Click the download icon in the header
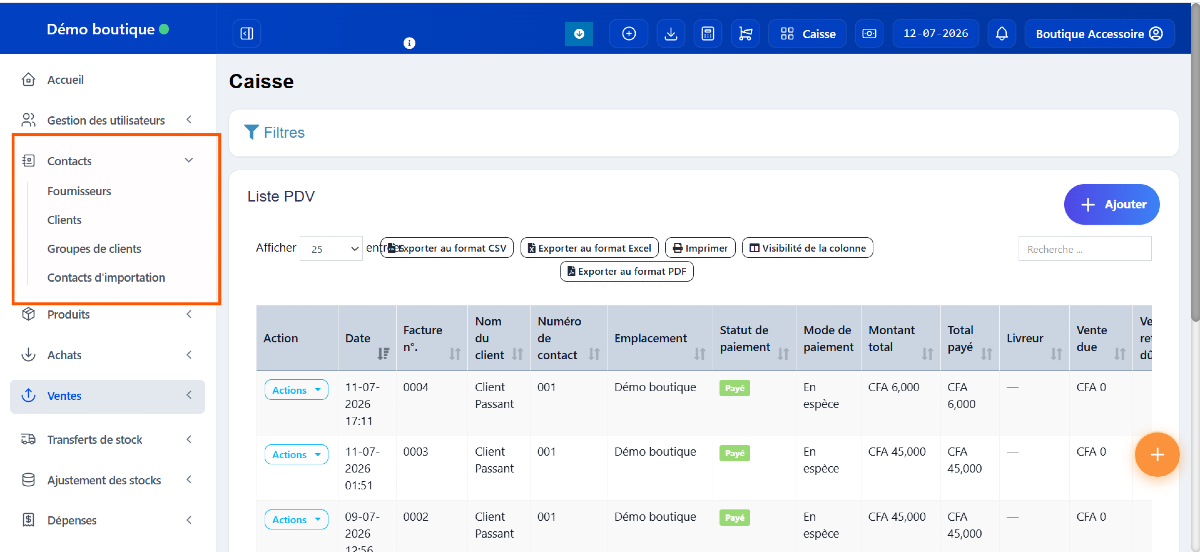 [671, 34]
